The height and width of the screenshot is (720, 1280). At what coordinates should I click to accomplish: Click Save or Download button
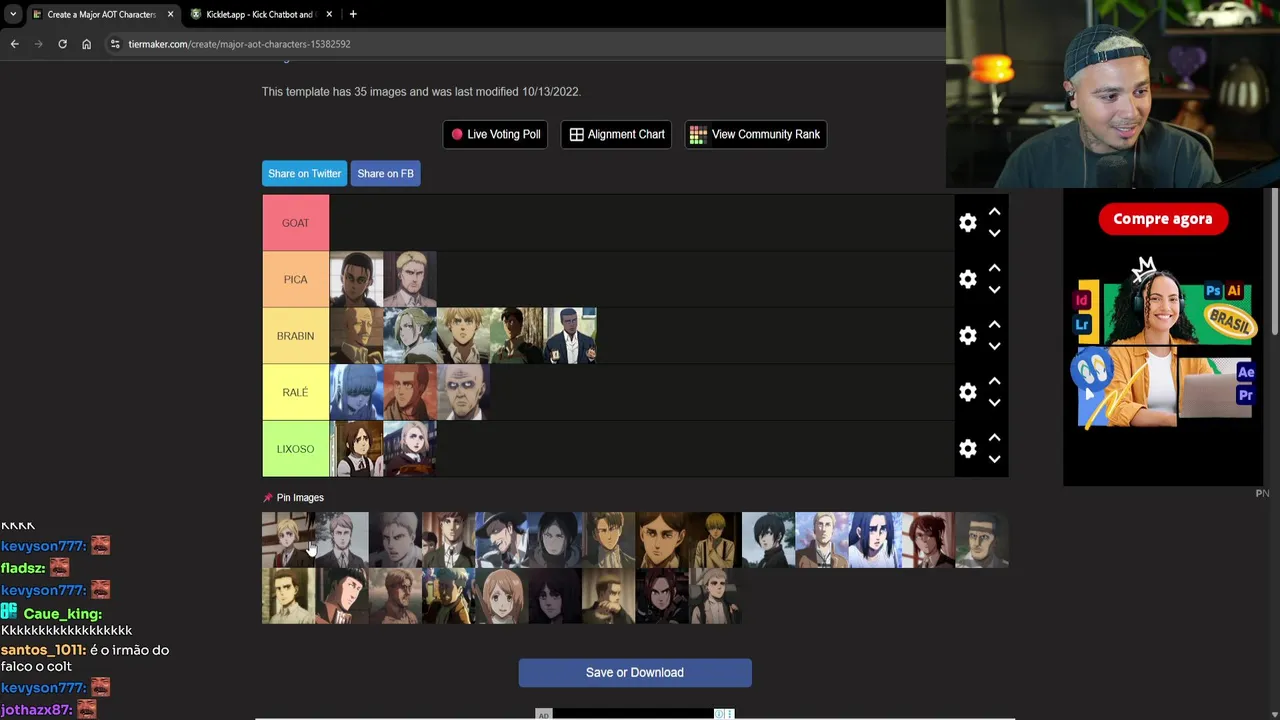(635, 672)
